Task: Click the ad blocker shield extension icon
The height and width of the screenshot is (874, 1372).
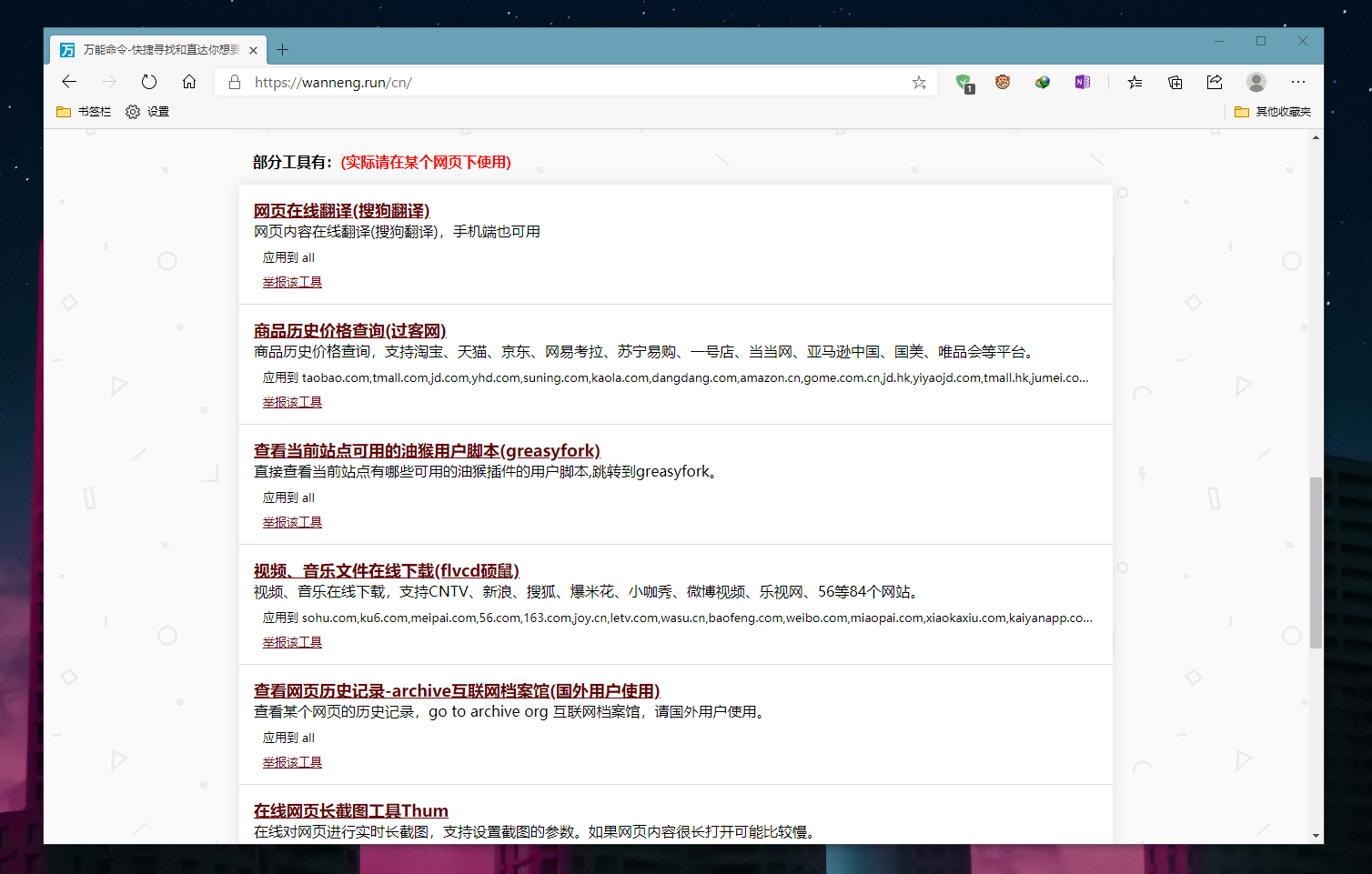Action: [964, 82]
